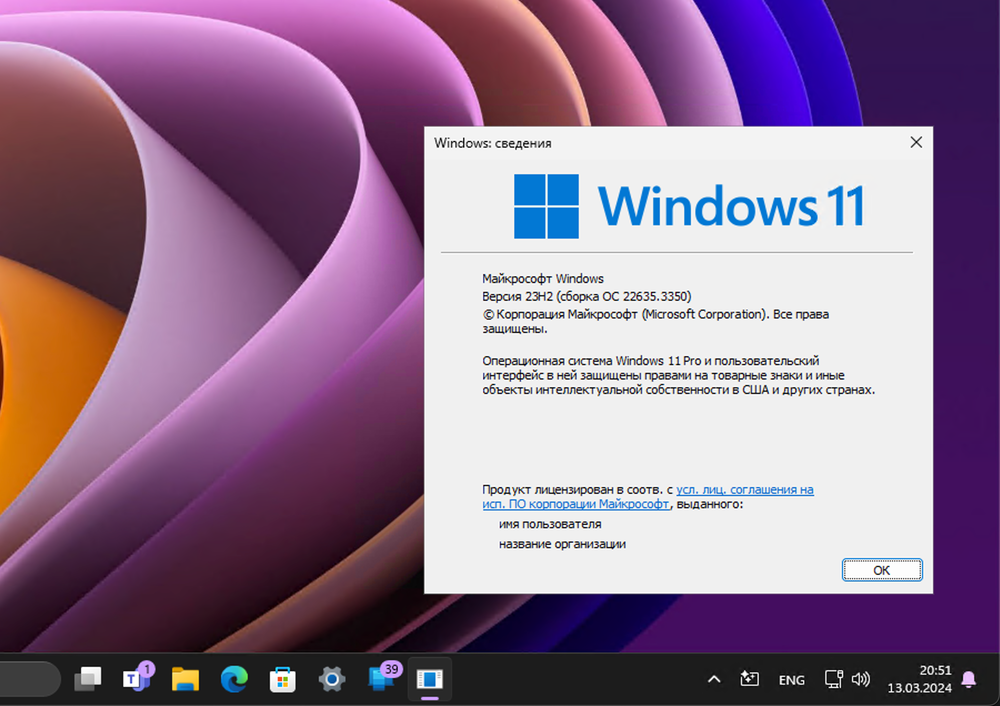Show hidden tray icons chevron
This screenshot has height=706, width=1000.
point(714,679)
